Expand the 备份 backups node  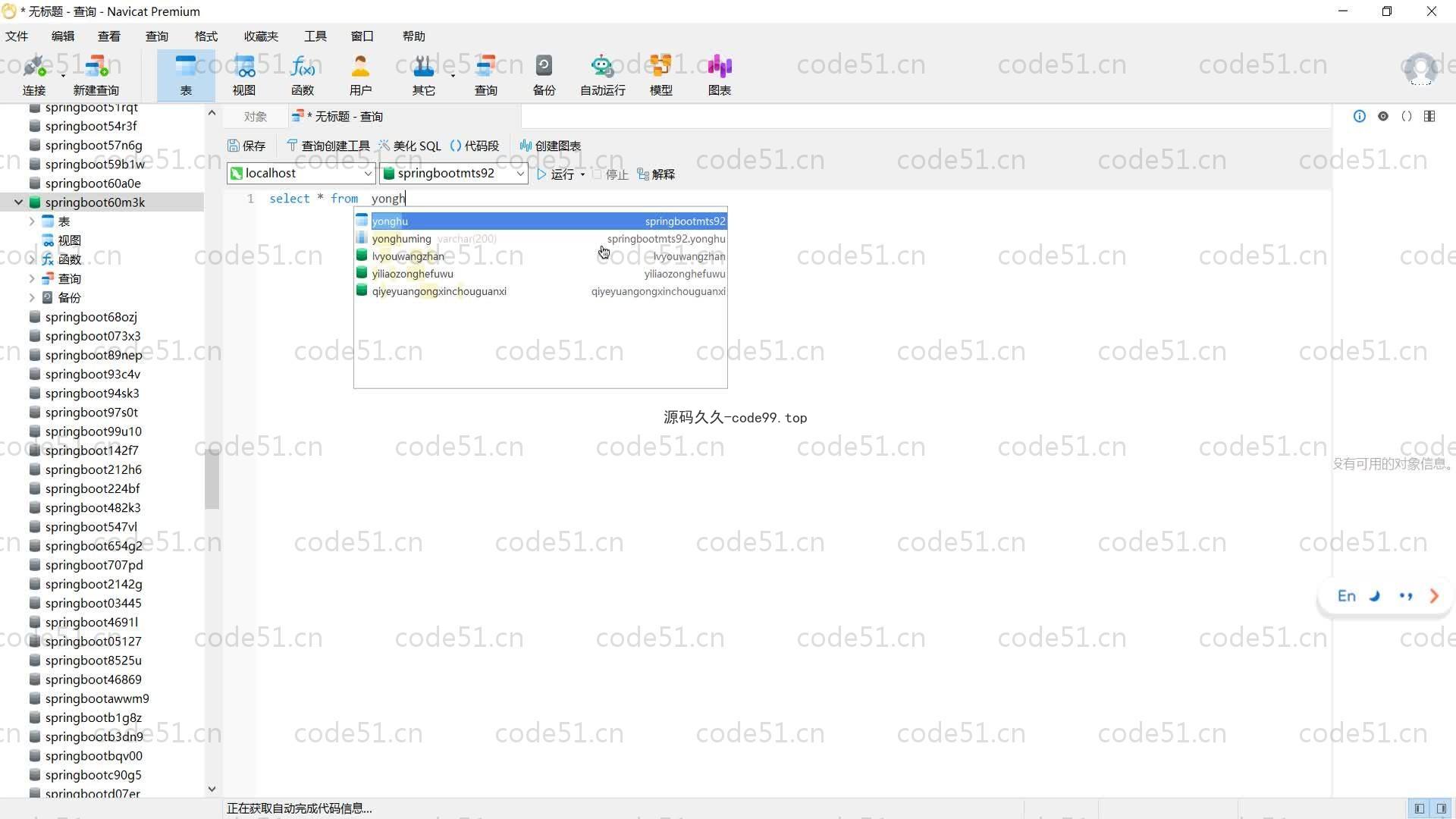point(32,298)
